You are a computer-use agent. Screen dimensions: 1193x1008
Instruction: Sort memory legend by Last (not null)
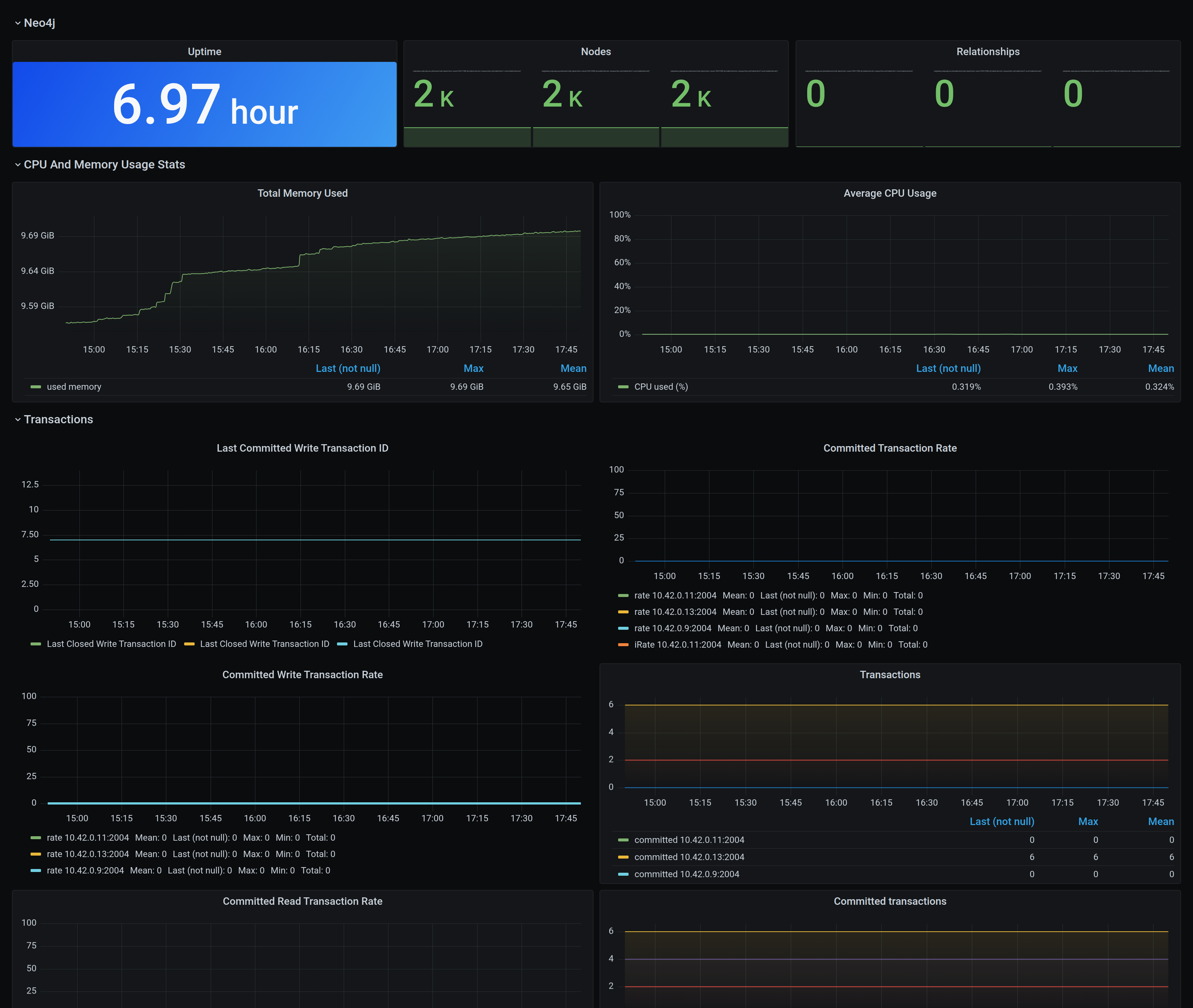[x=348, y=369]
